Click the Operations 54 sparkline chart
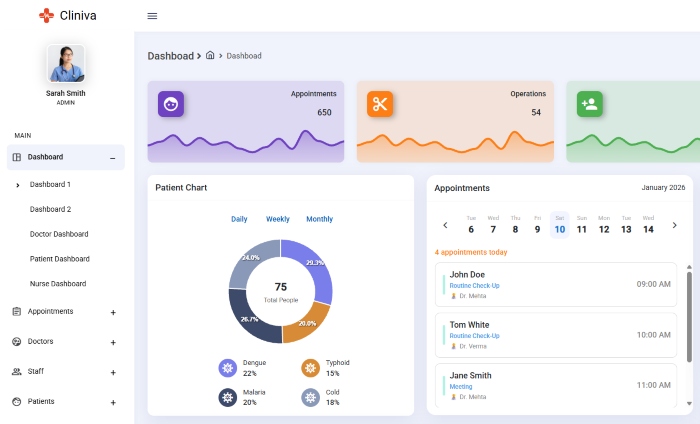 455,145
